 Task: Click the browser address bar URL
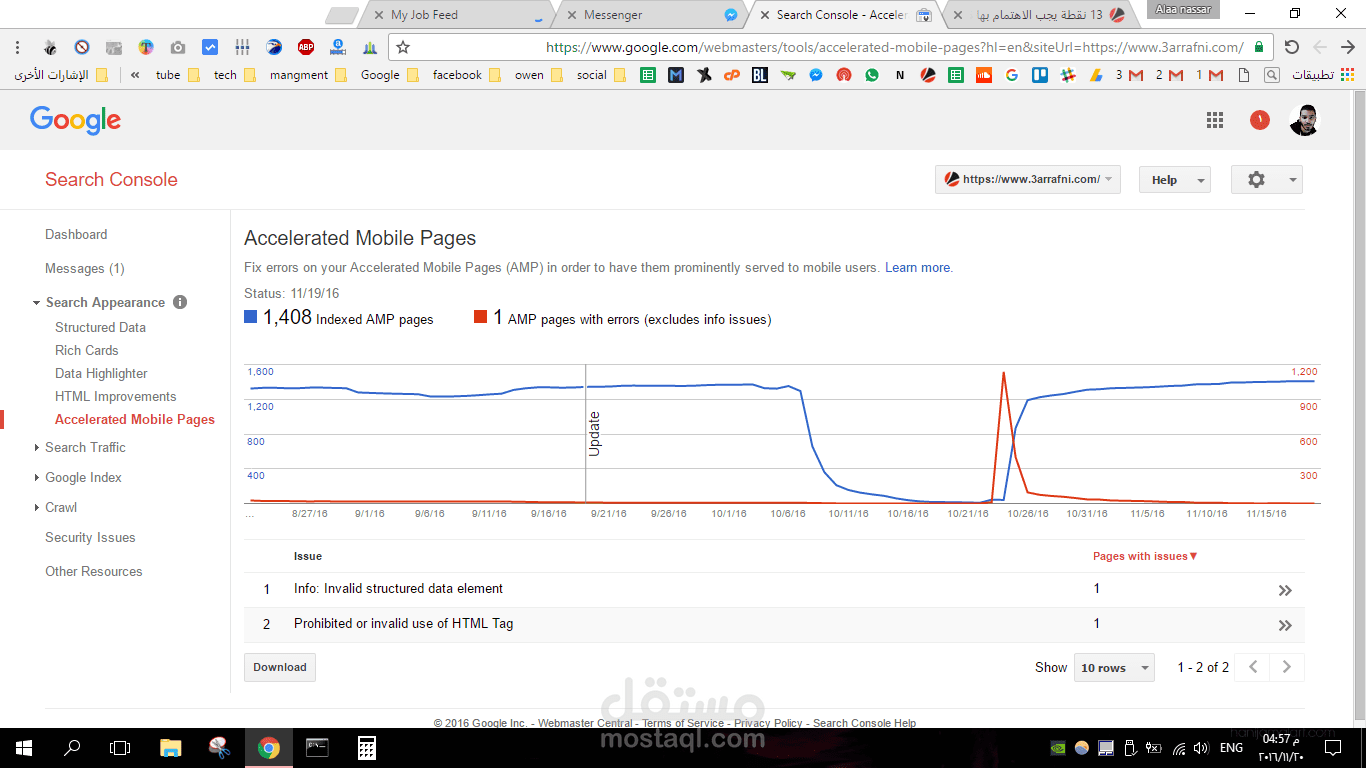[x=895, y=47]
